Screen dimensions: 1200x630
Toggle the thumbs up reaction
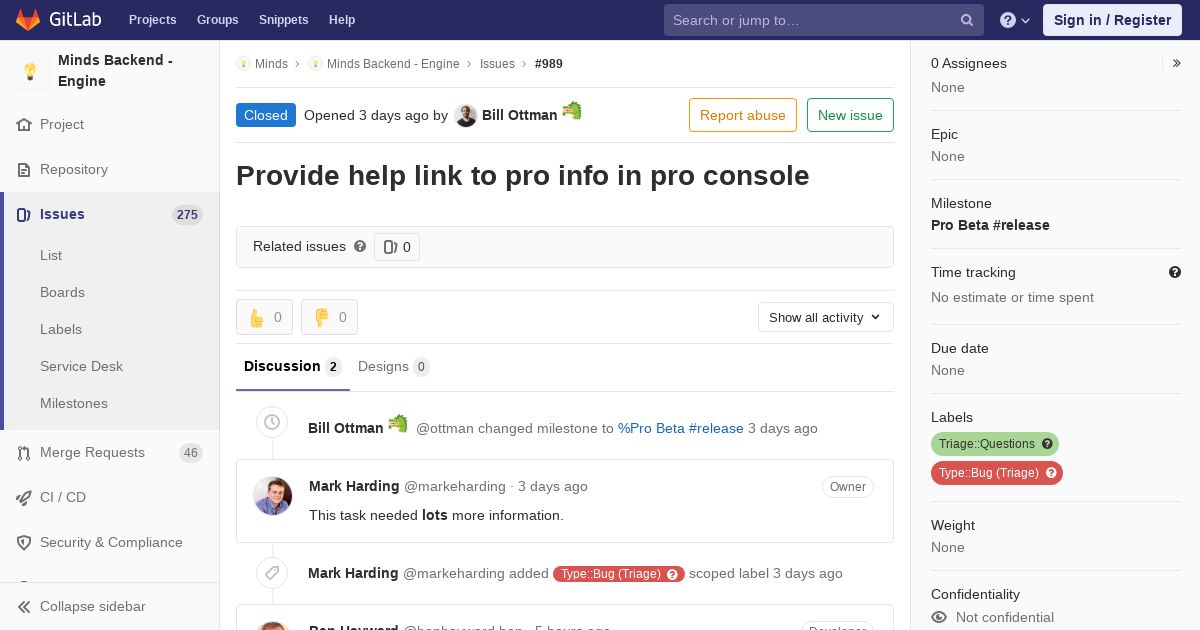pos(264,318)
